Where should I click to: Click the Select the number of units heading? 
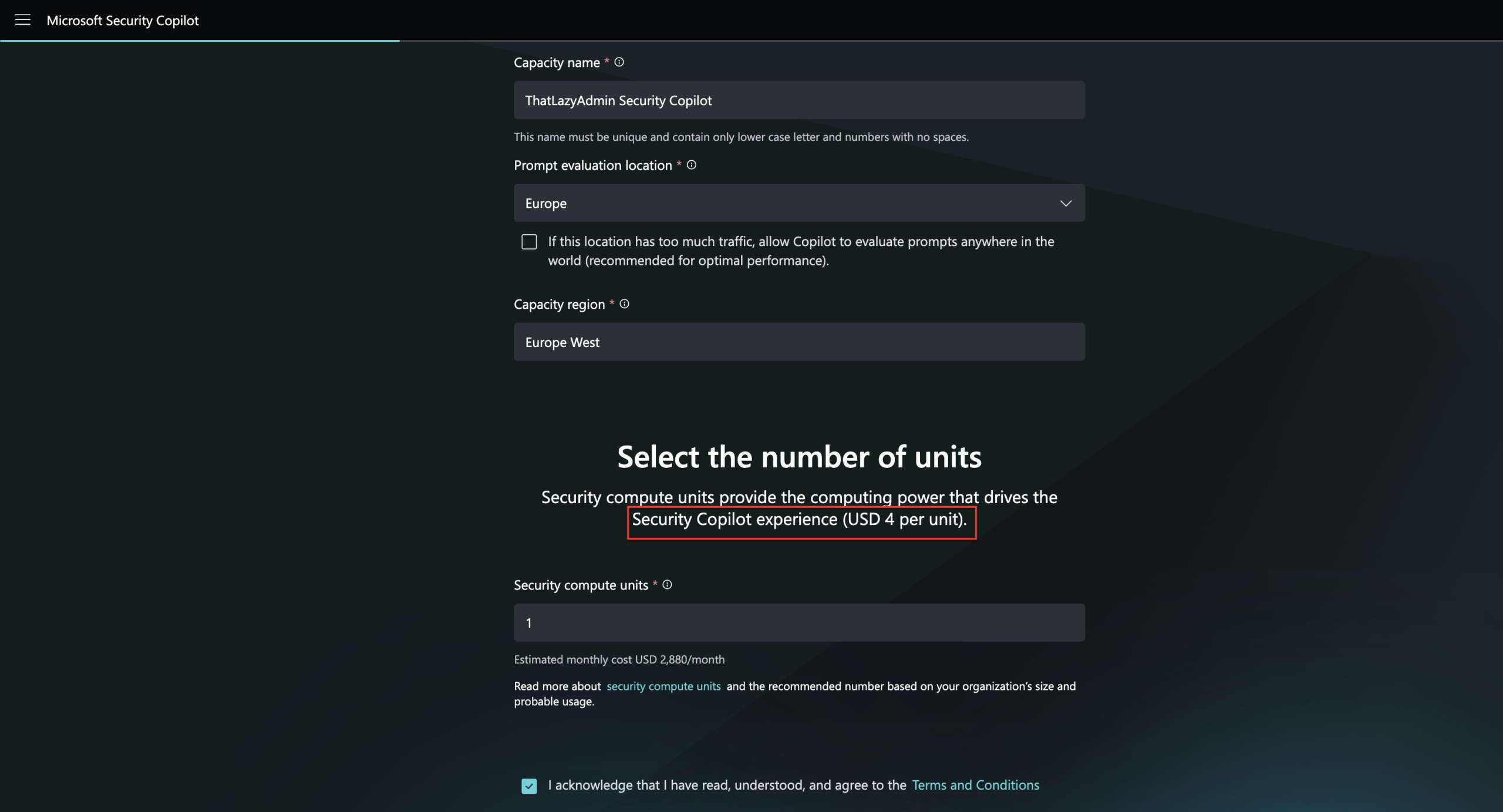(x=799, y=457)
